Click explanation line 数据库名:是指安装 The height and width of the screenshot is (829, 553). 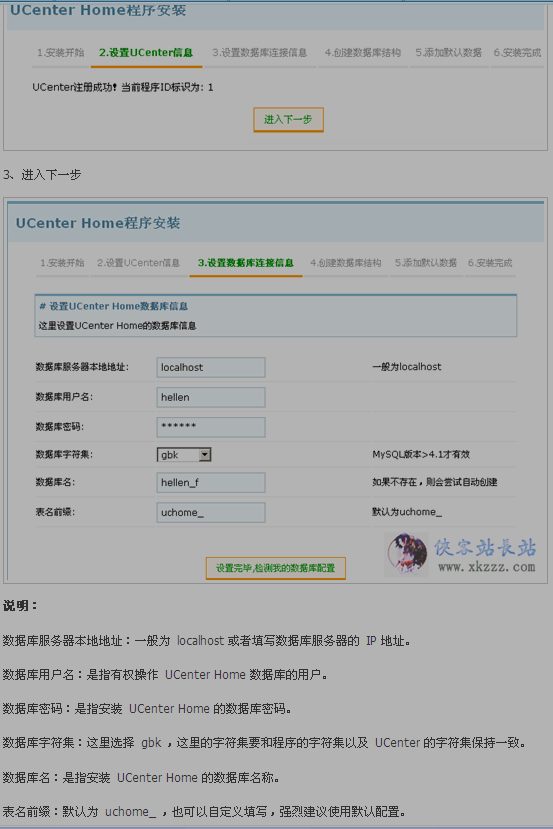tap(141, 778)
